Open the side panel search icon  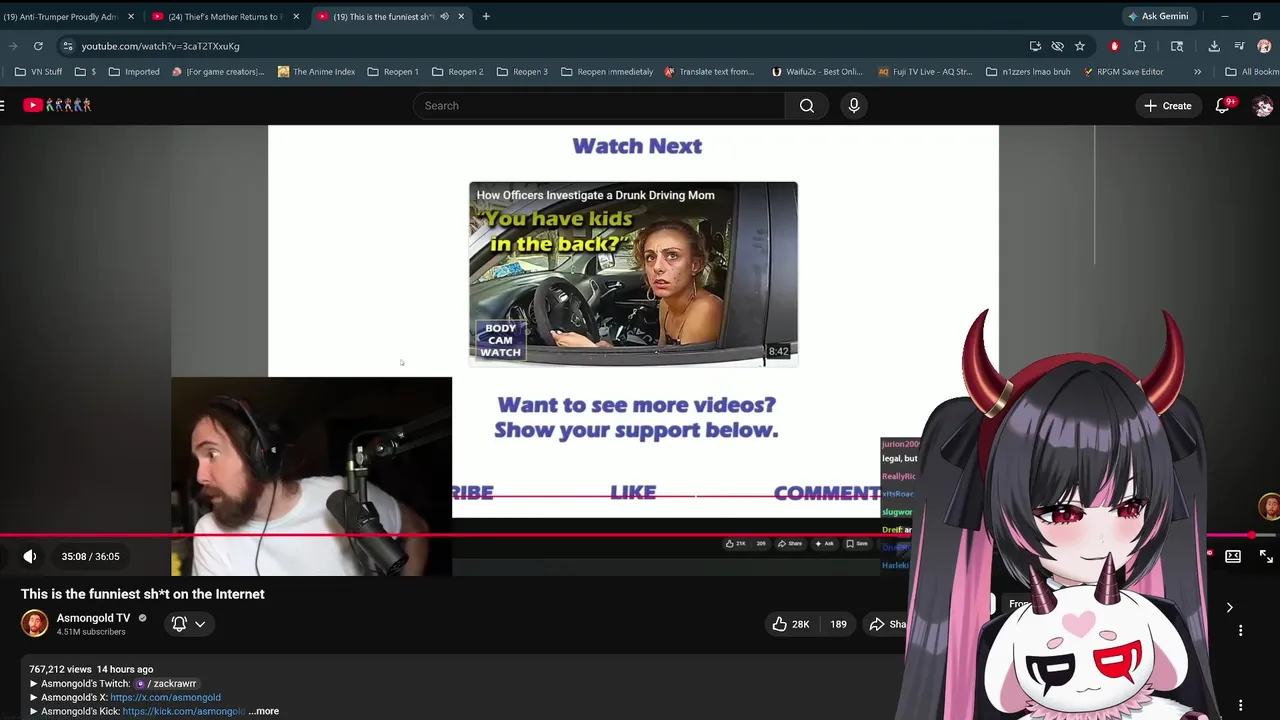1177,46
